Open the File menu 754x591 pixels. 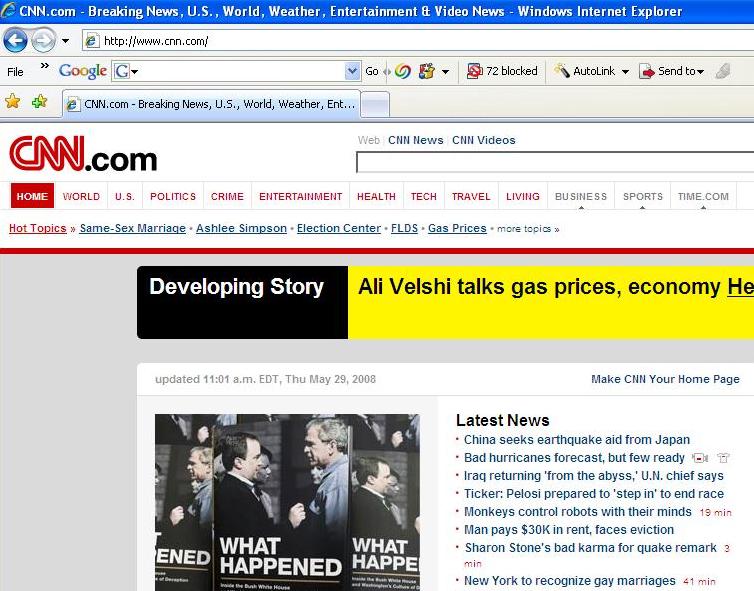(x=15, y=71)
